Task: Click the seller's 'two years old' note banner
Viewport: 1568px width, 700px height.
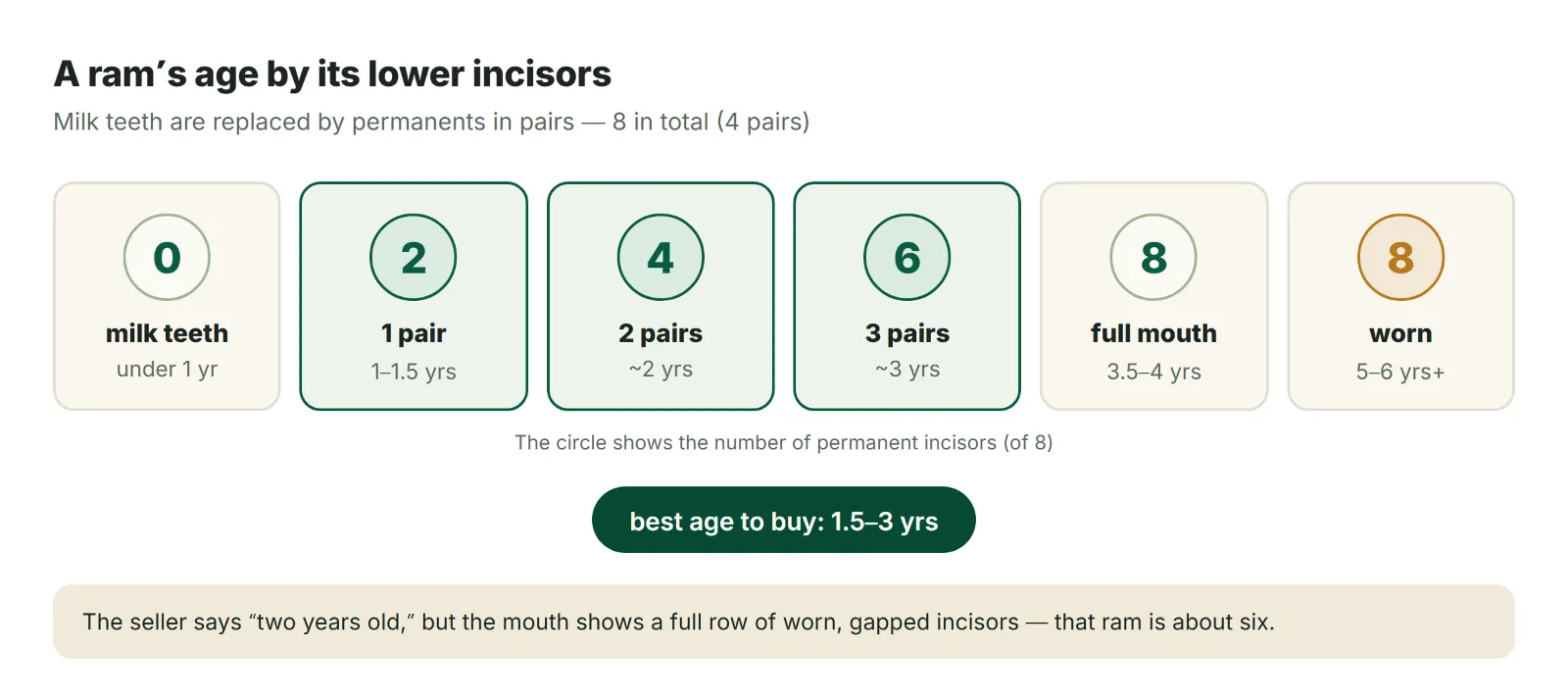Action: click(x=784, y=622)
